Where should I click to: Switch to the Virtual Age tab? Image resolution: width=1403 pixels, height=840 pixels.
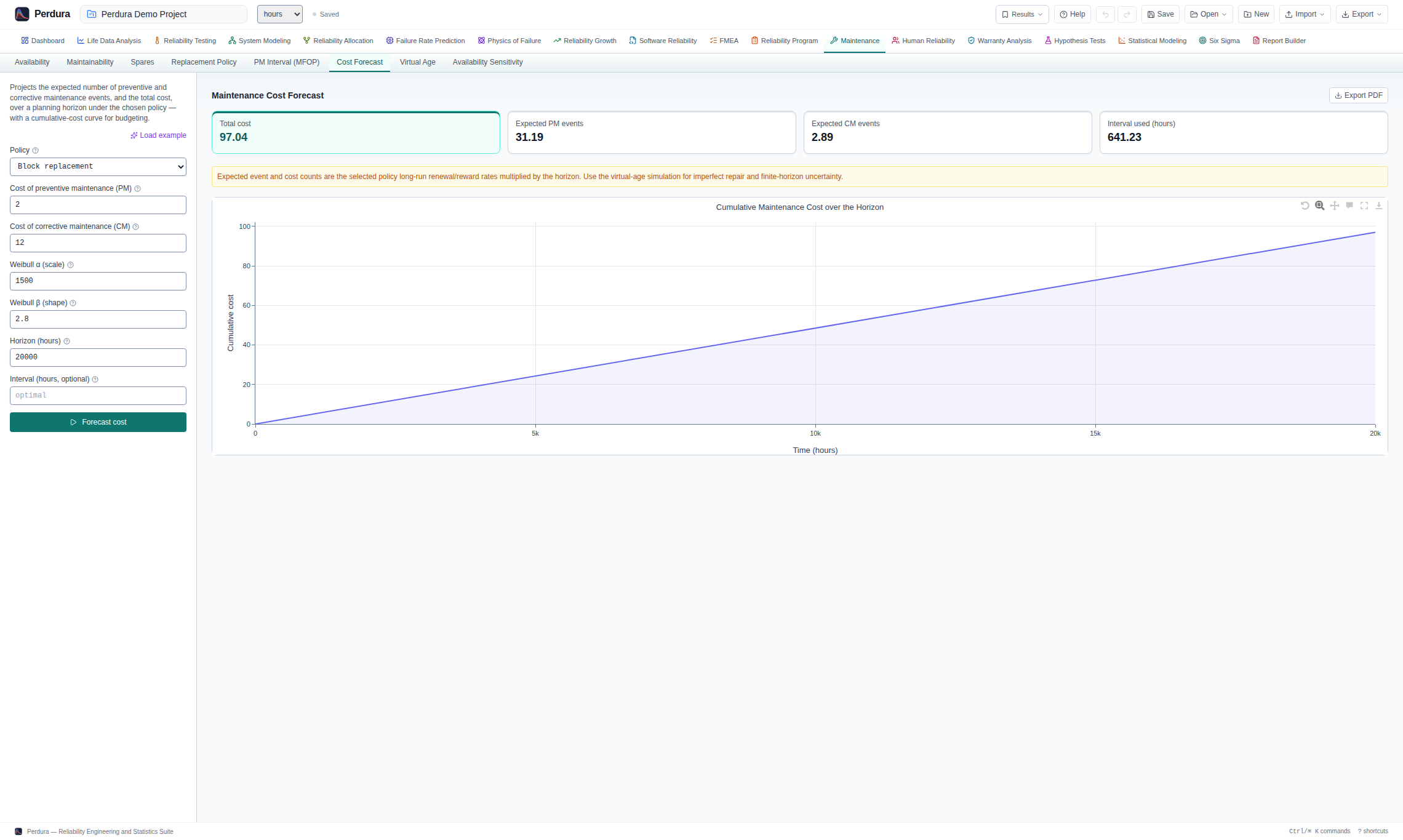coord(417,62)
